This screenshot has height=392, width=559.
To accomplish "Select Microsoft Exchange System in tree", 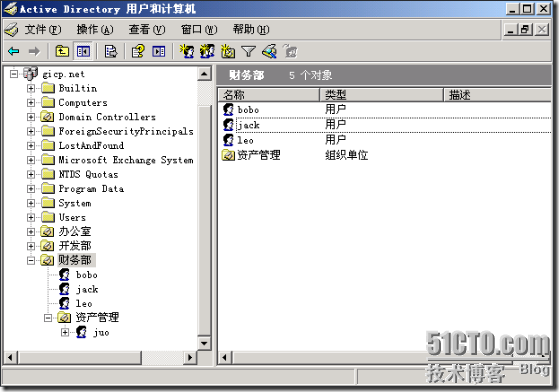I will (x=126, y=160).
